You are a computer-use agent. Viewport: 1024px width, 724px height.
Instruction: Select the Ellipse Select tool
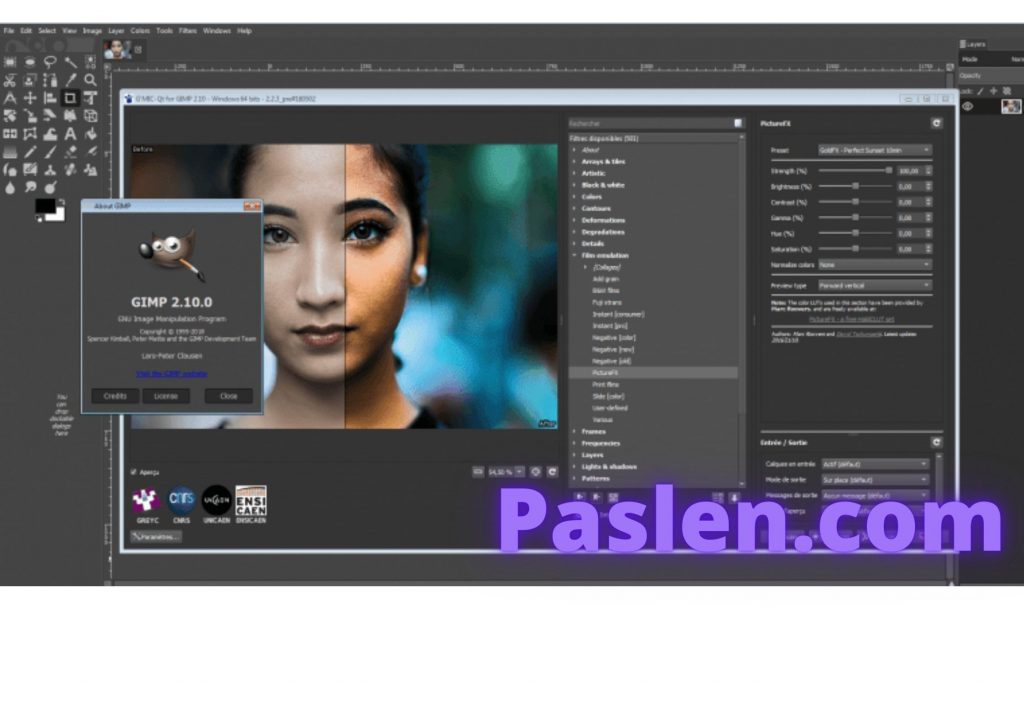(30, 63)
